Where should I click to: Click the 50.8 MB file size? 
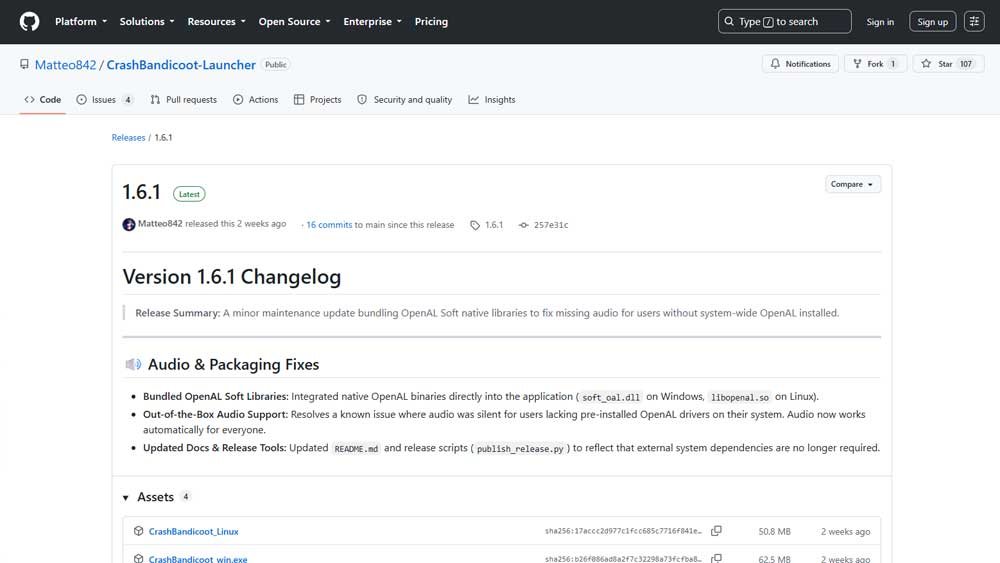coord(774,531)
